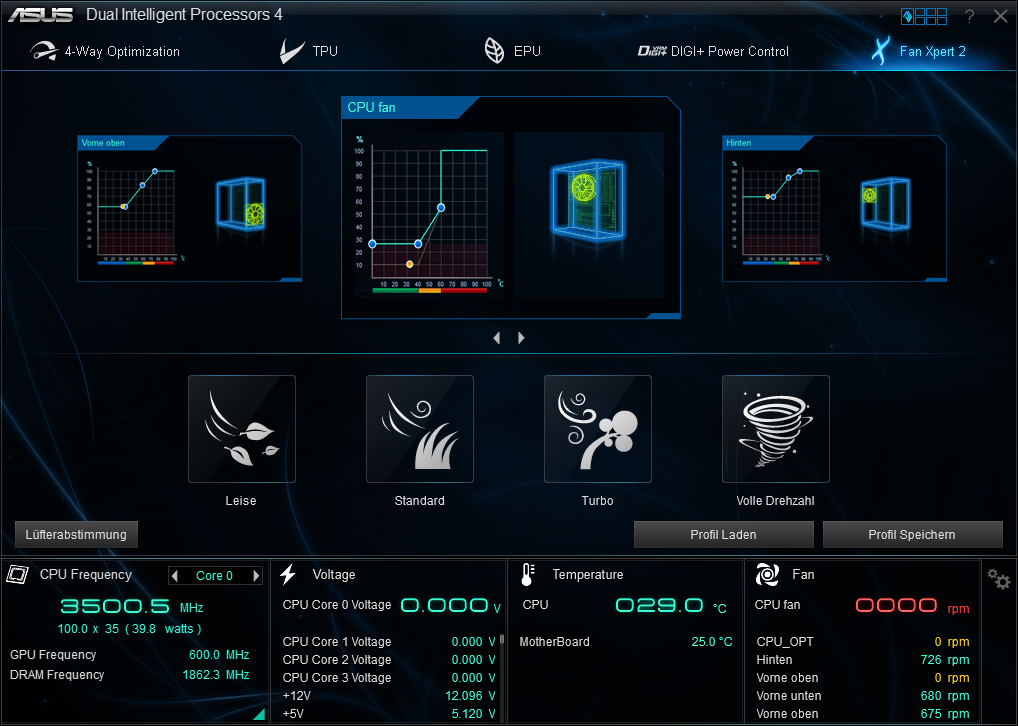Screen dimensions: 1018x726
Task: Click the MotherBoard 25.0 °C row
Action: coord(626,642)
